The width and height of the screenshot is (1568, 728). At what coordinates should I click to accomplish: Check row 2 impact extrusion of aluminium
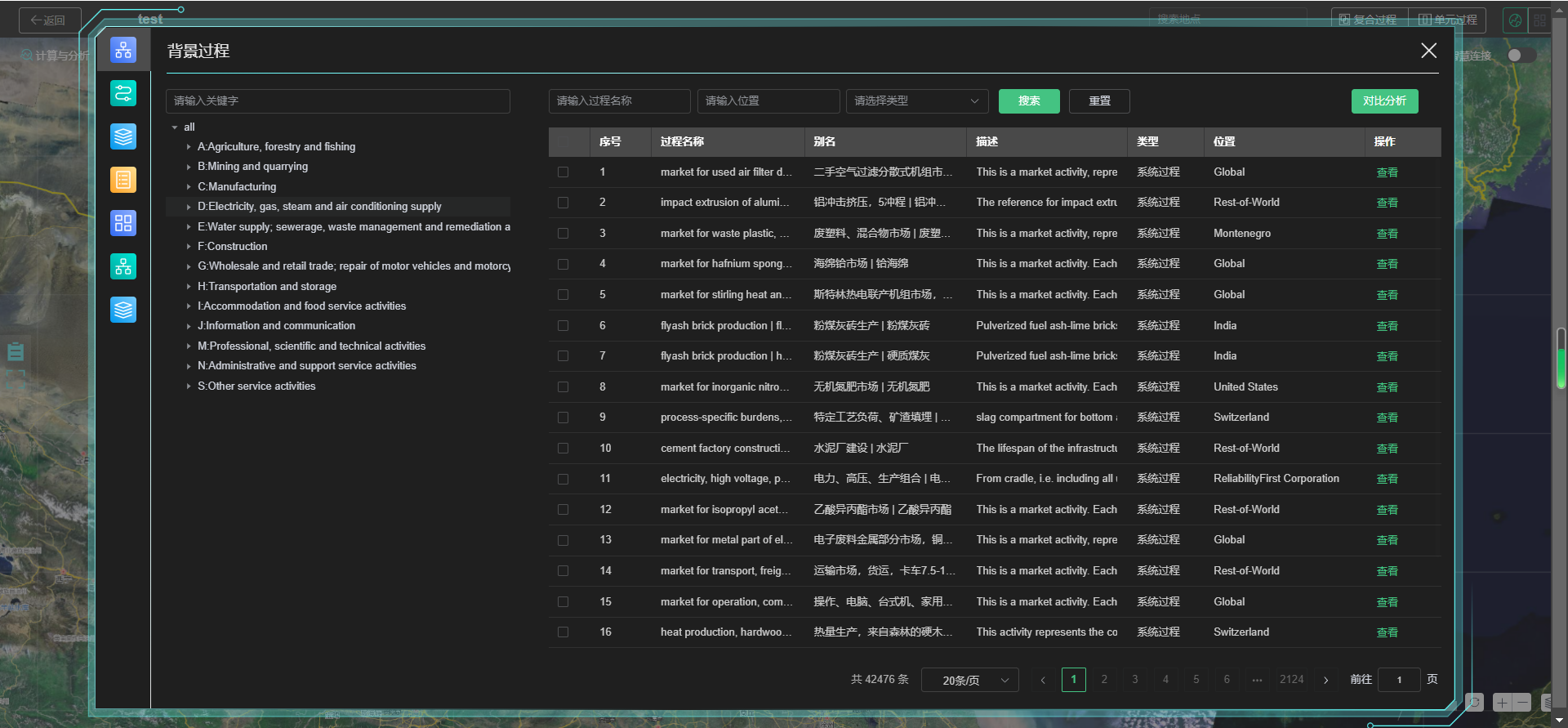coord(563,203)
